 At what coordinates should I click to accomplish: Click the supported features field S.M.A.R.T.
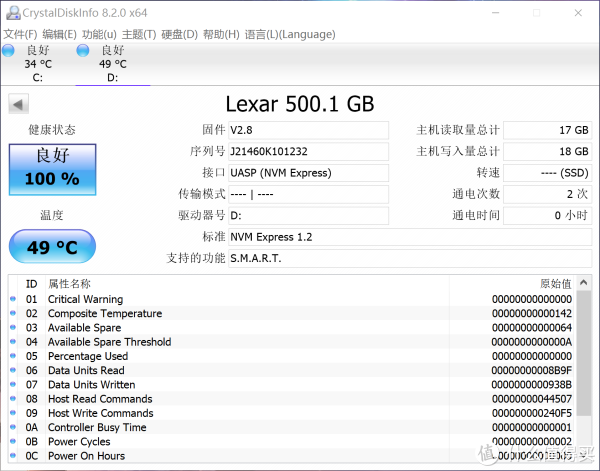tap(410, 259)
